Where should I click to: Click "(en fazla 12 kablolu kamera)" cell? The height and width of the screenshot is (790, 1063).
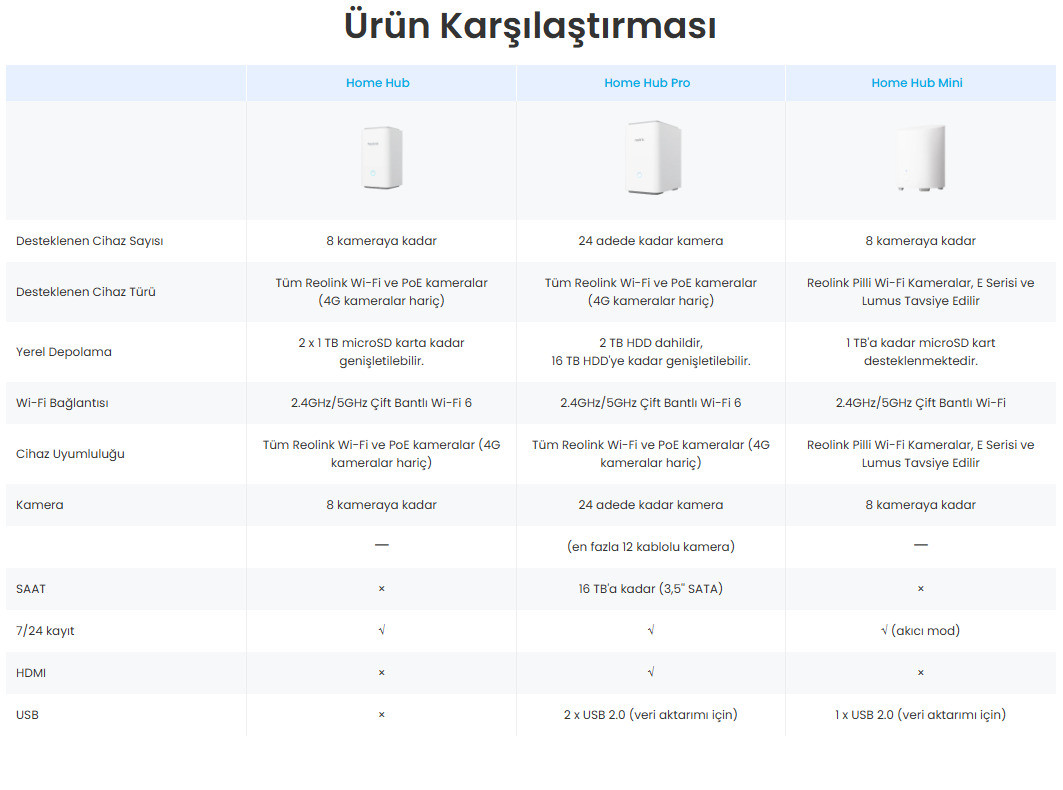click(651, 547)
